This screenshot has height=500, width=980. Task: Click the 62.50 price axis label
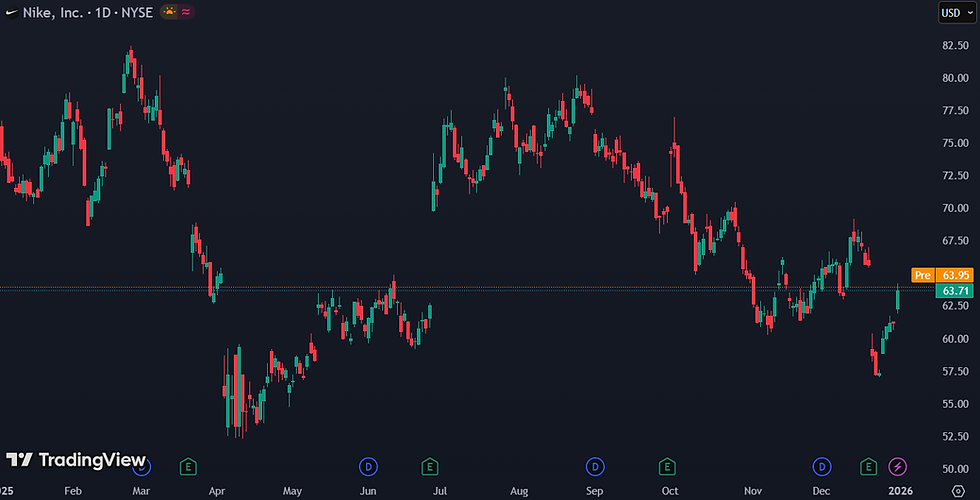(955, 306)
